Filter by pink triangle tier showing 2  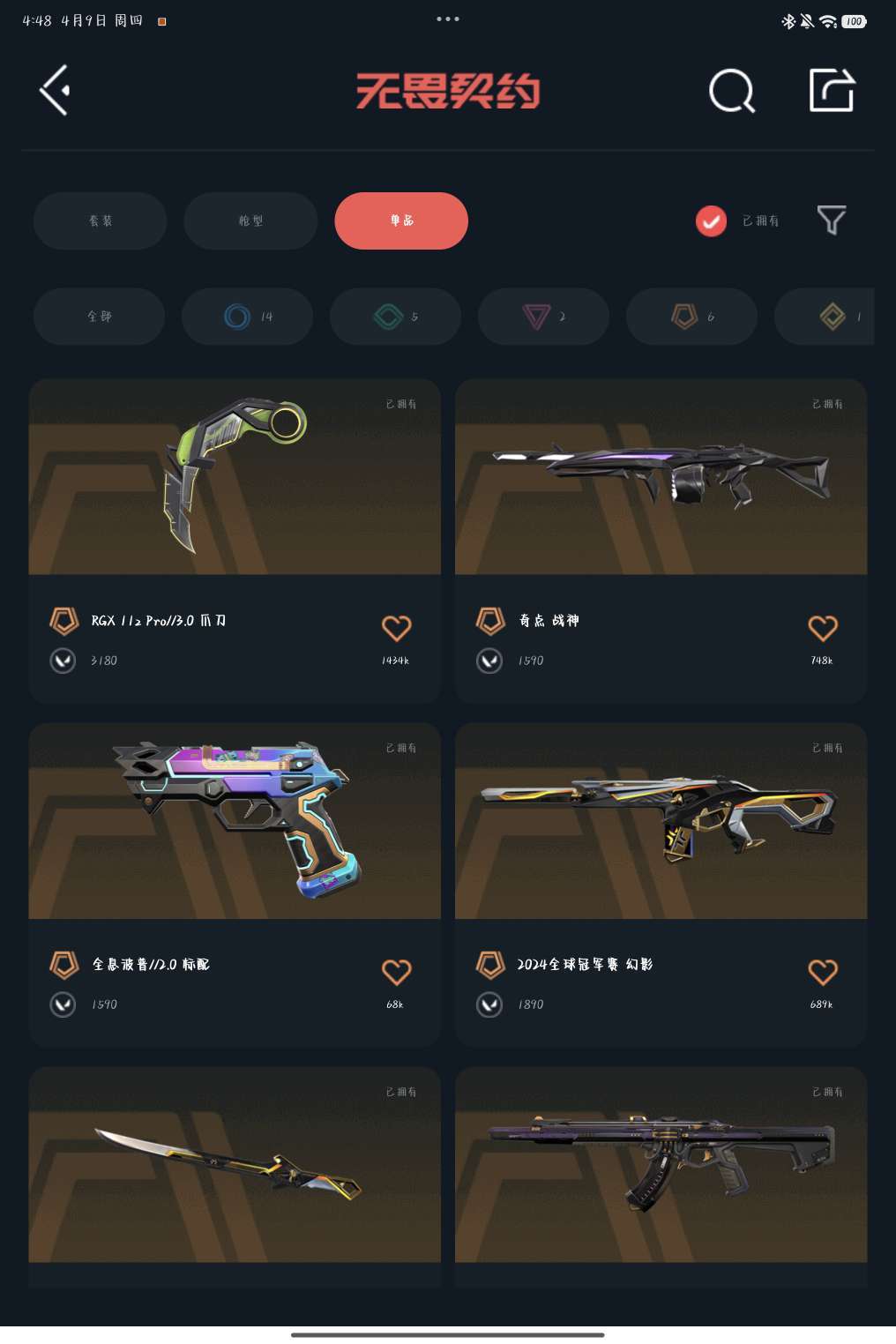[x=543, y=316]
